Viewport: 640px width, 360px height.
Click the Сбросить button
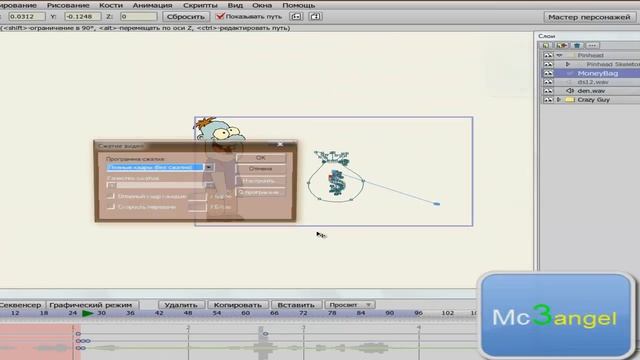(186, 17)
